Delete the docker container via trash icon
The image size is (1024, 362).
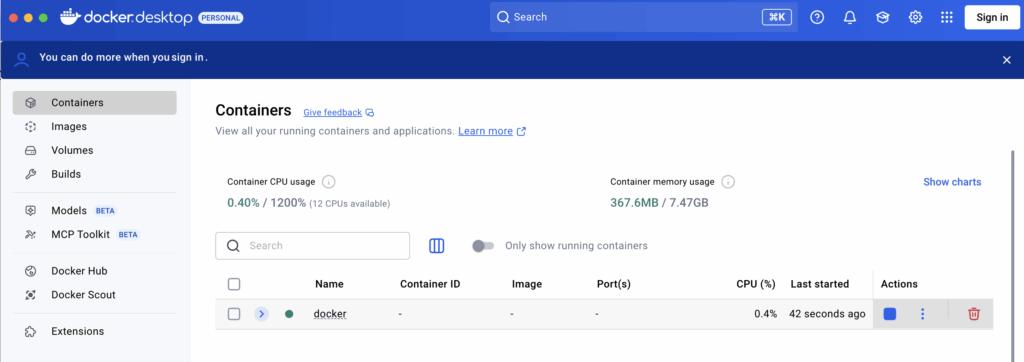click(974, 314)
